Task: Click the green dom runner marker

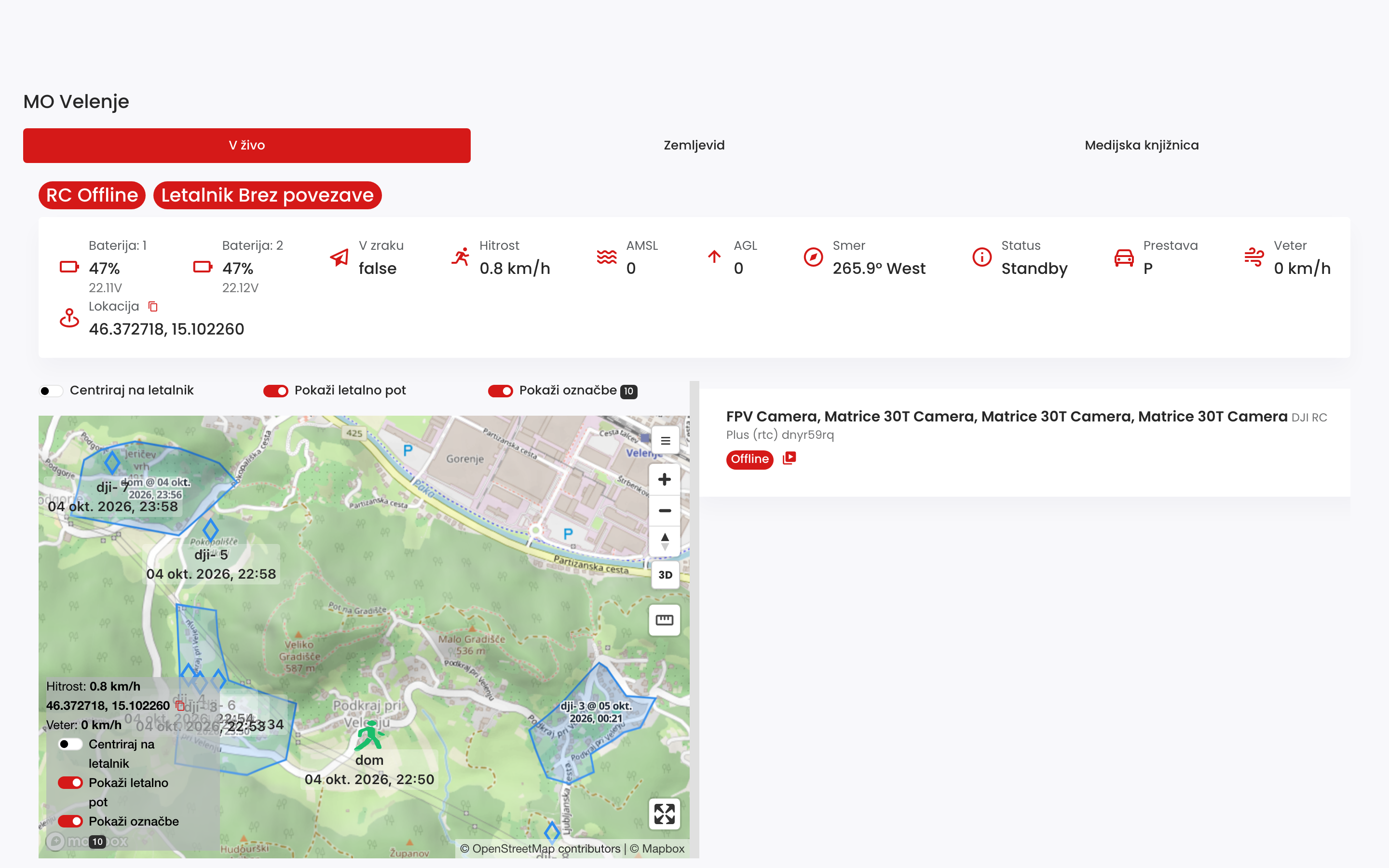Action: [x=369, y=734]
